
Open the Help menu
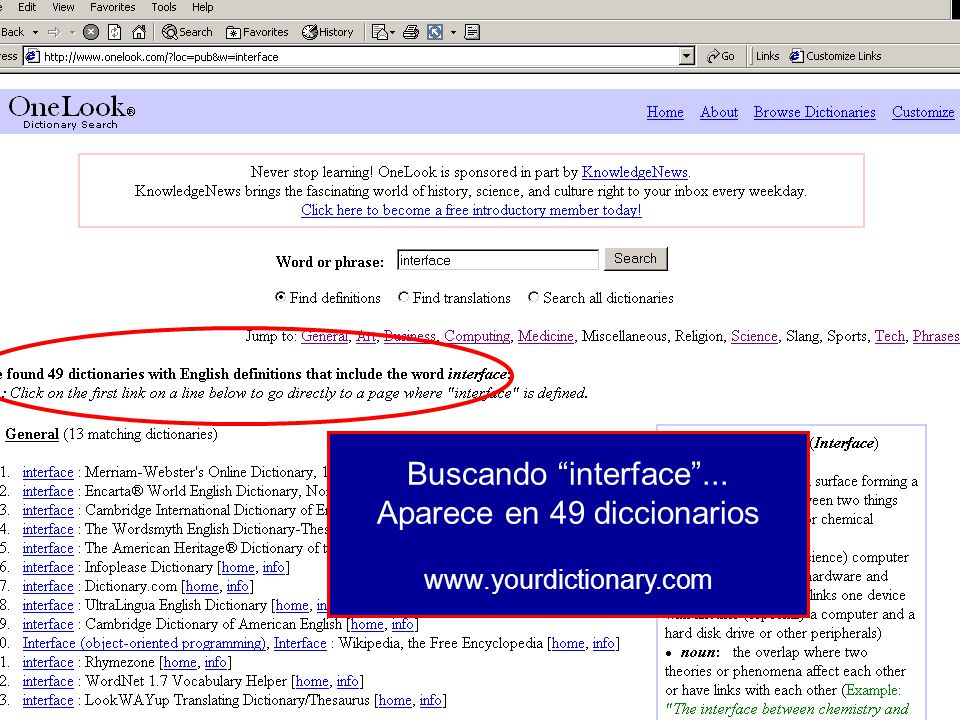coord(203,7)
